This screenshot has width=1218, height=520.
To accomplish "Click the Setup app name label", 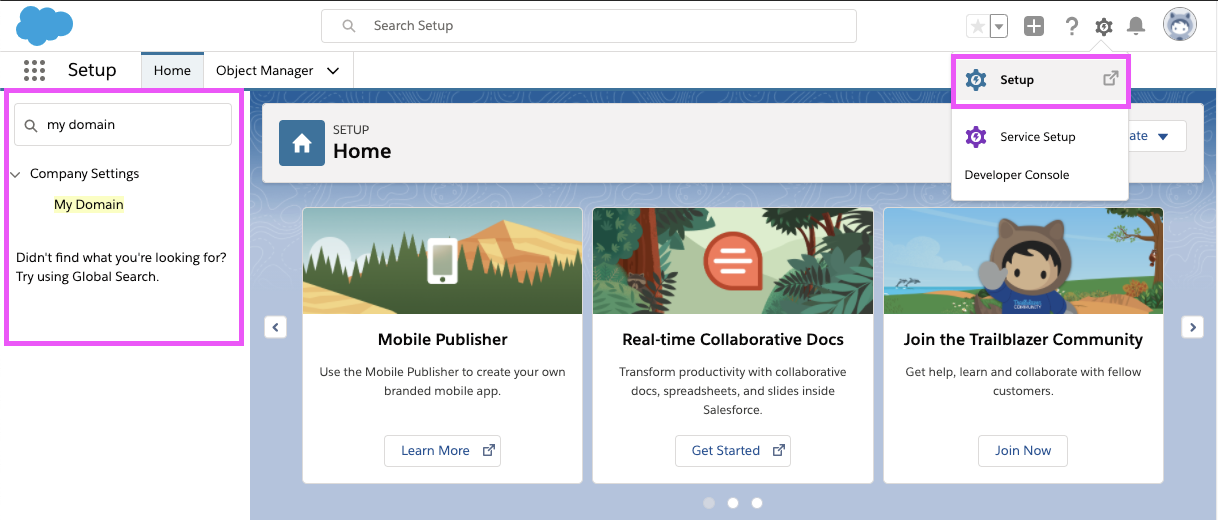I will point(92,70).
